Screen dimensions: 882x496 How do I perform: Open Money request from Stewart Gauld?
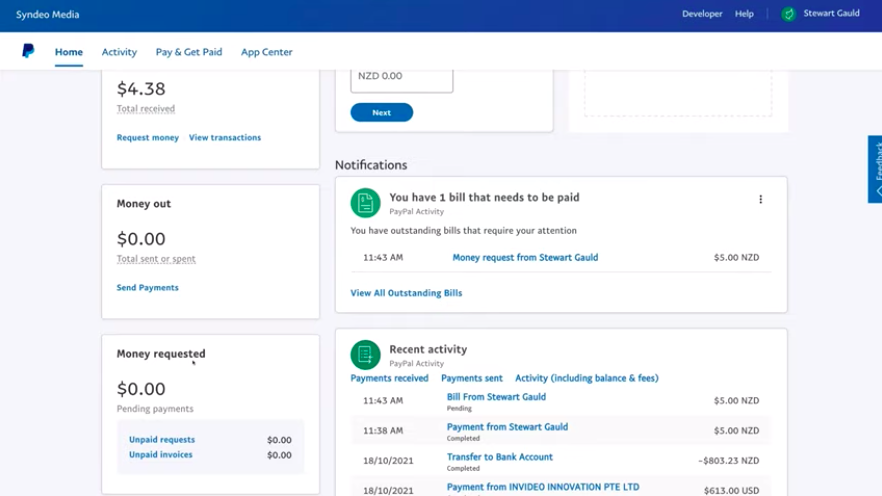point(525,258)
